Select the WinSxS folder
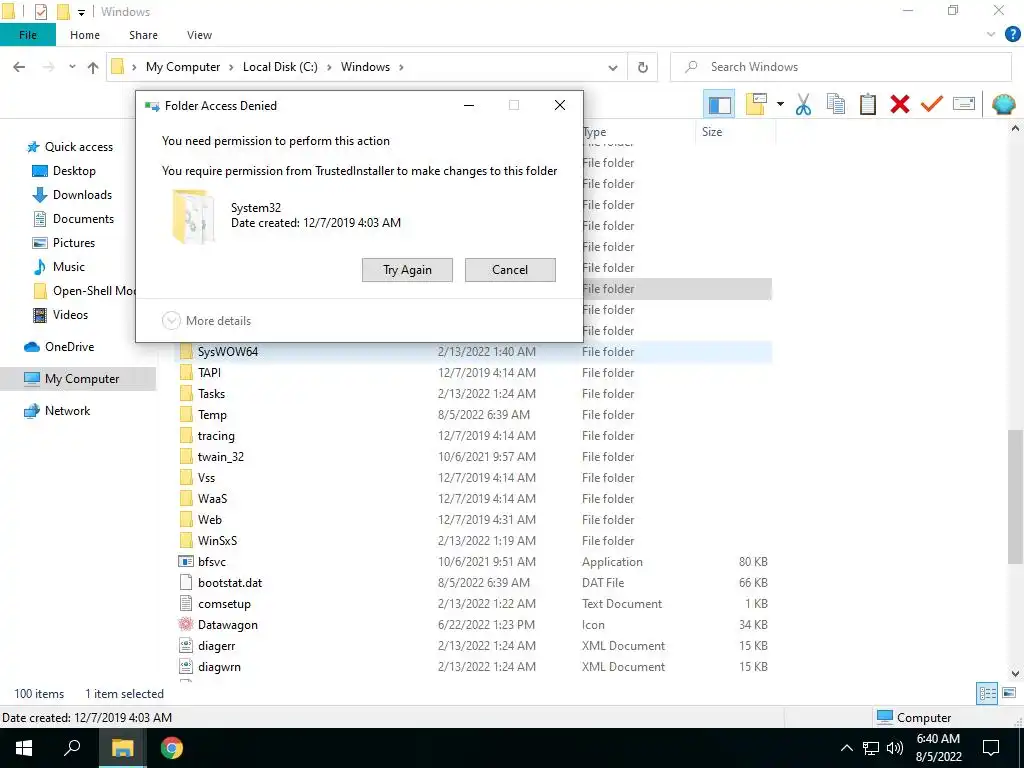This screenshot has height=768, width=1024. [x=217, y=541]
